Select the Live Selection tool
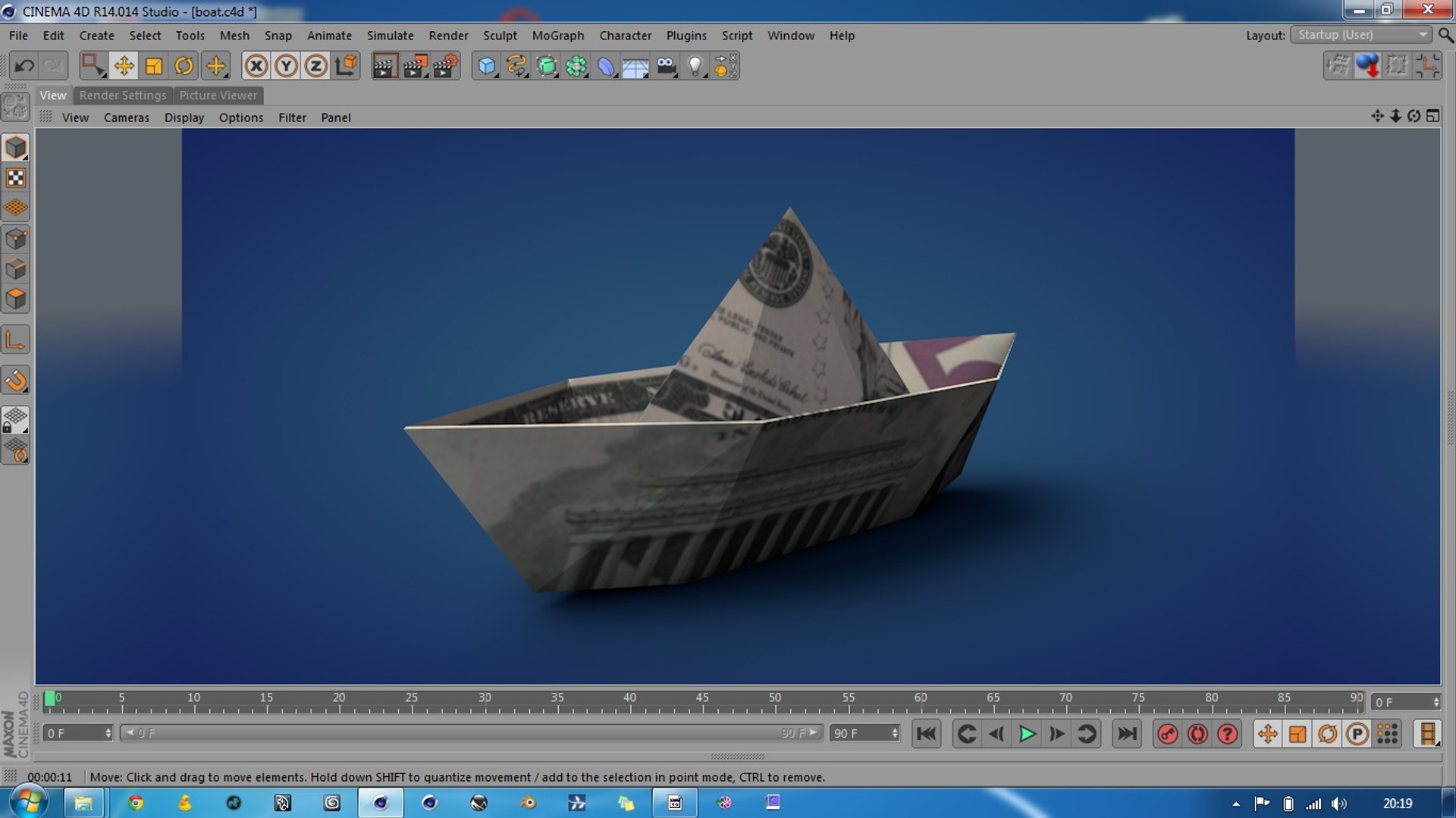Image resolution: width=1456 pixels, height=818 pixels. pyautogui.click(x=93, y=66)
